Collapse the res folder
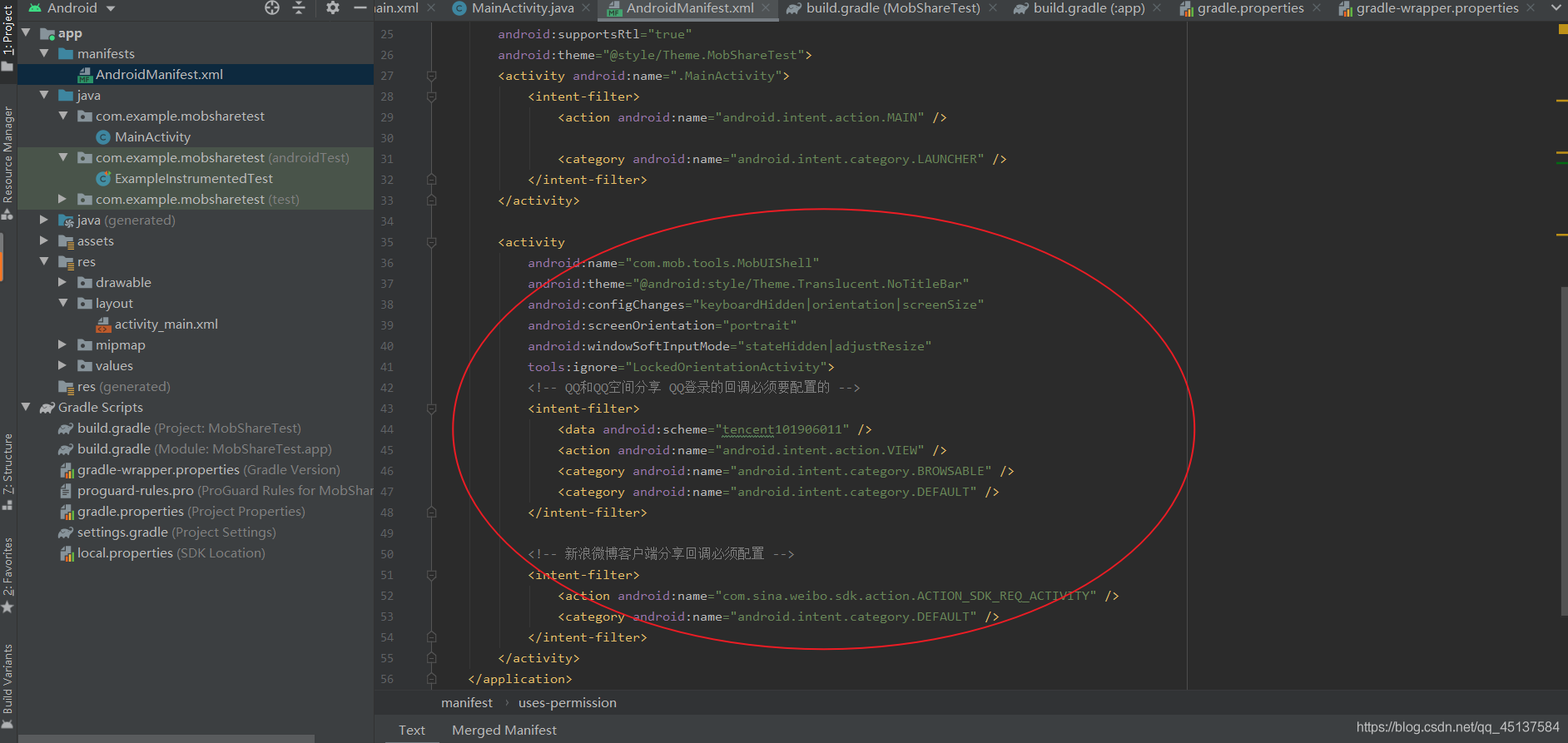 [44, 261]
